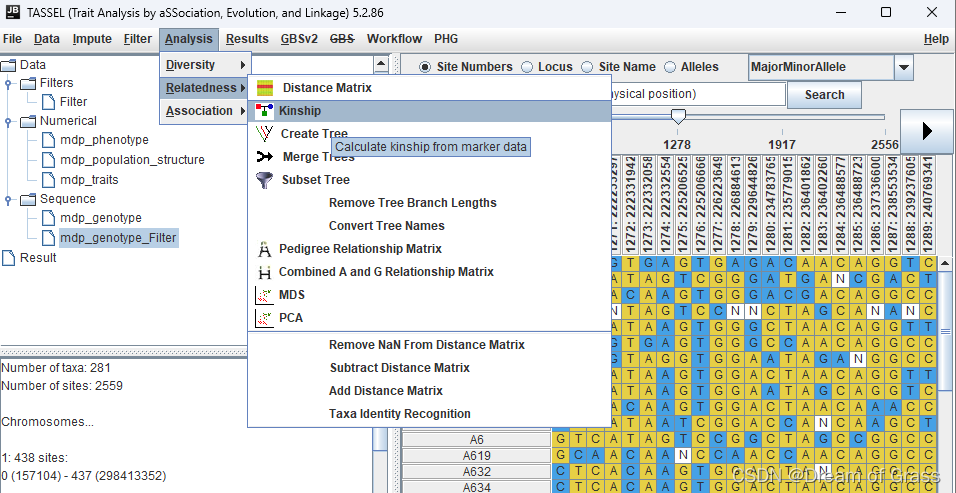
Task: Click the Search button
Action: point(824,95)
